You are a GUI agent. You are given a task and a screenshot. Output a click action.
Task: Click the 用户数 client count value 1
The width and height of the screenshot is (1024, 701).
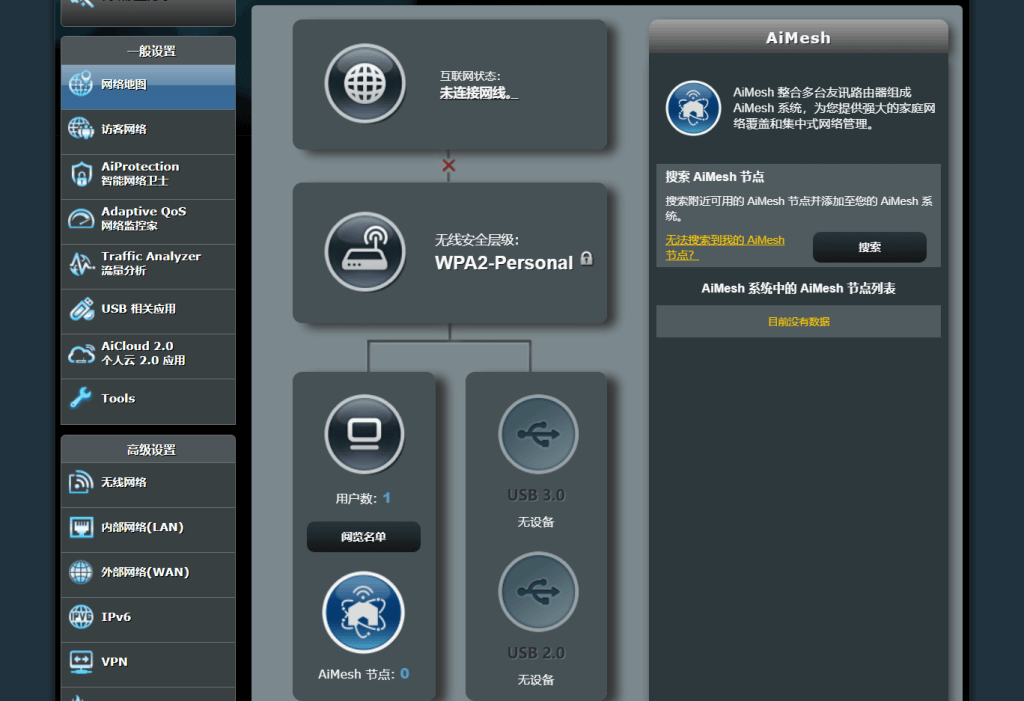pos(387,498)
